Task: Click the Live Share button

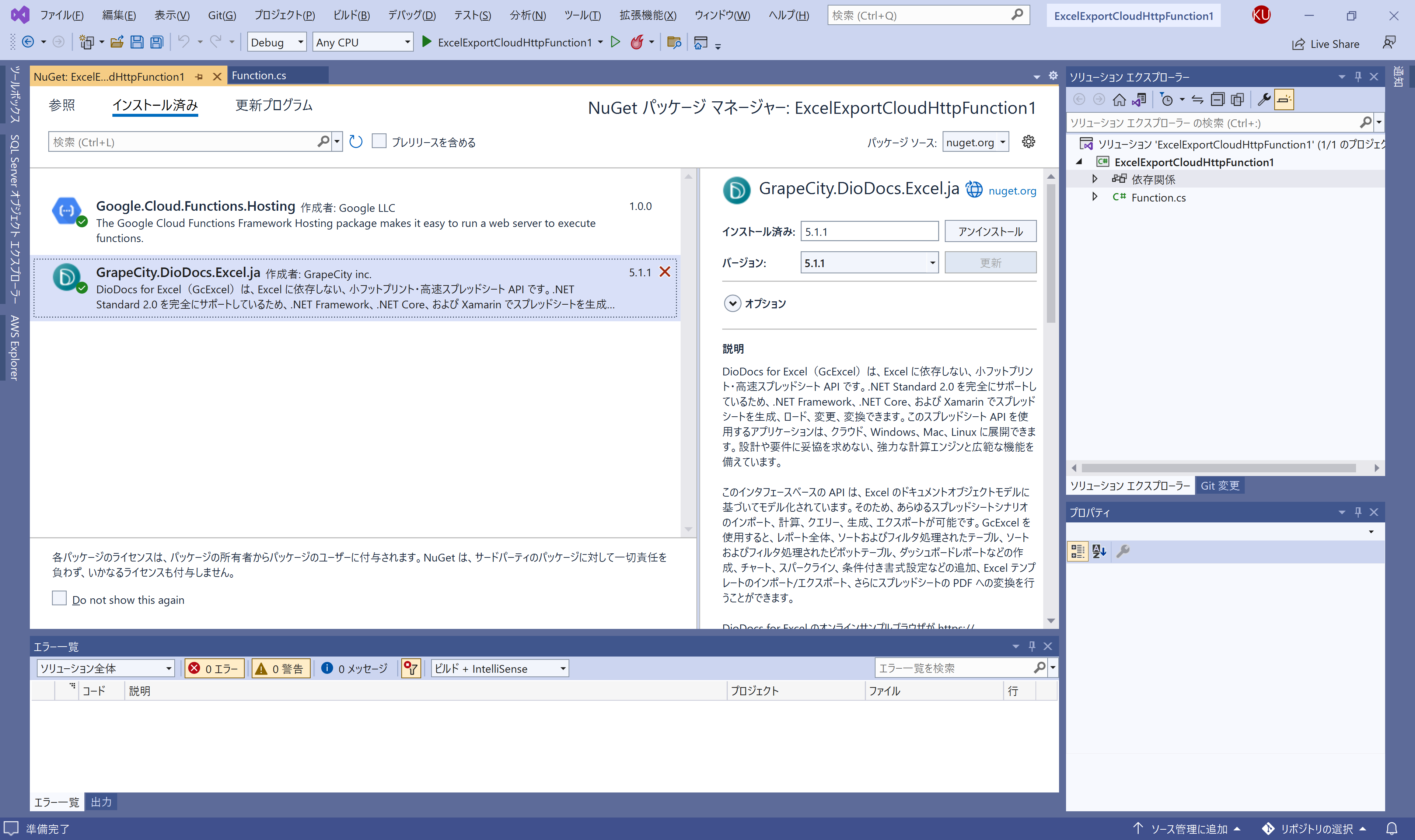Action: [x=1325, y=43]
